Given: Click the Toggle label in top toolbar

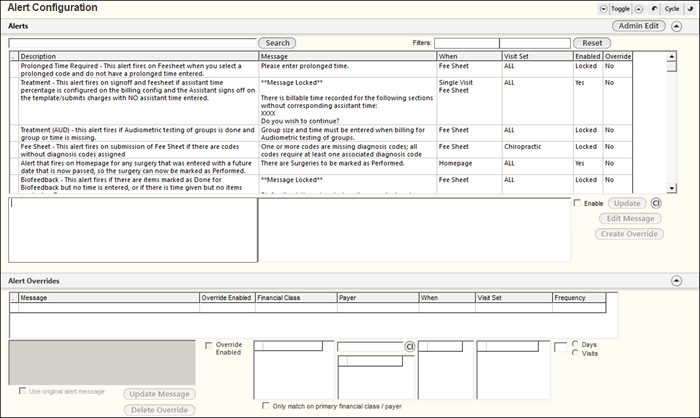Looking at the screenshot, I should tap(620, 9).
